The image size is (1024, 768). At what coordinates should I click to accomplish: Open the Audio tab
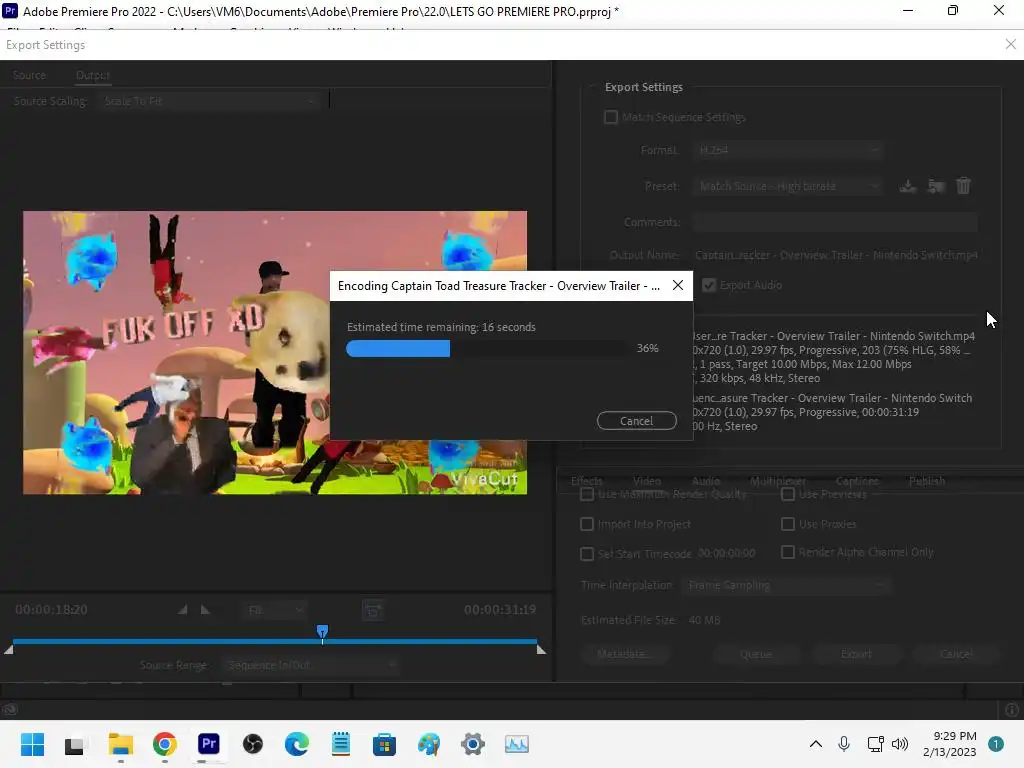pos(706,481)
